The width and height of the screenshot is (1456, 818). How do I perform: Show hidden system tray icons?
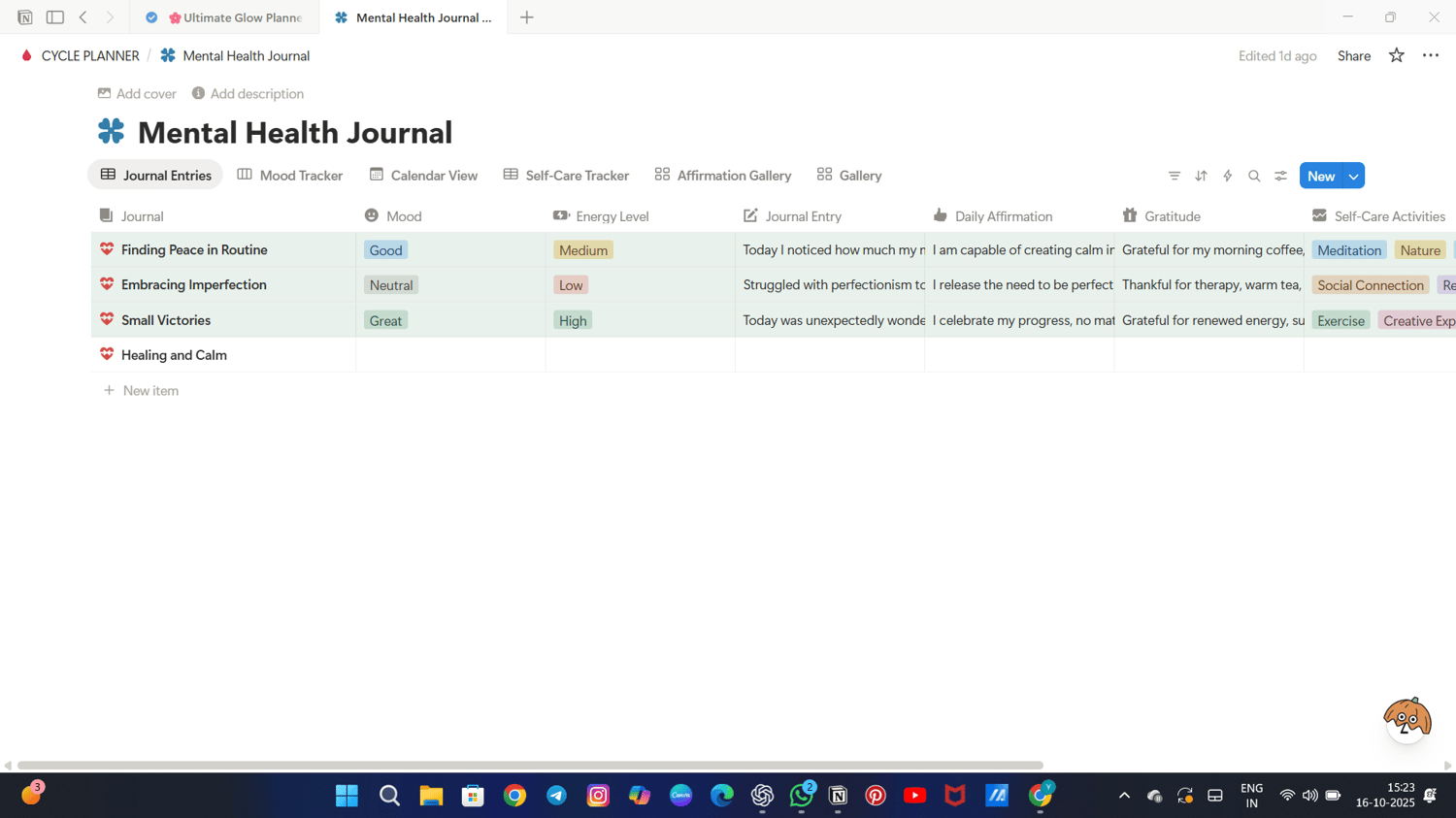click(x=1124, y=796)
